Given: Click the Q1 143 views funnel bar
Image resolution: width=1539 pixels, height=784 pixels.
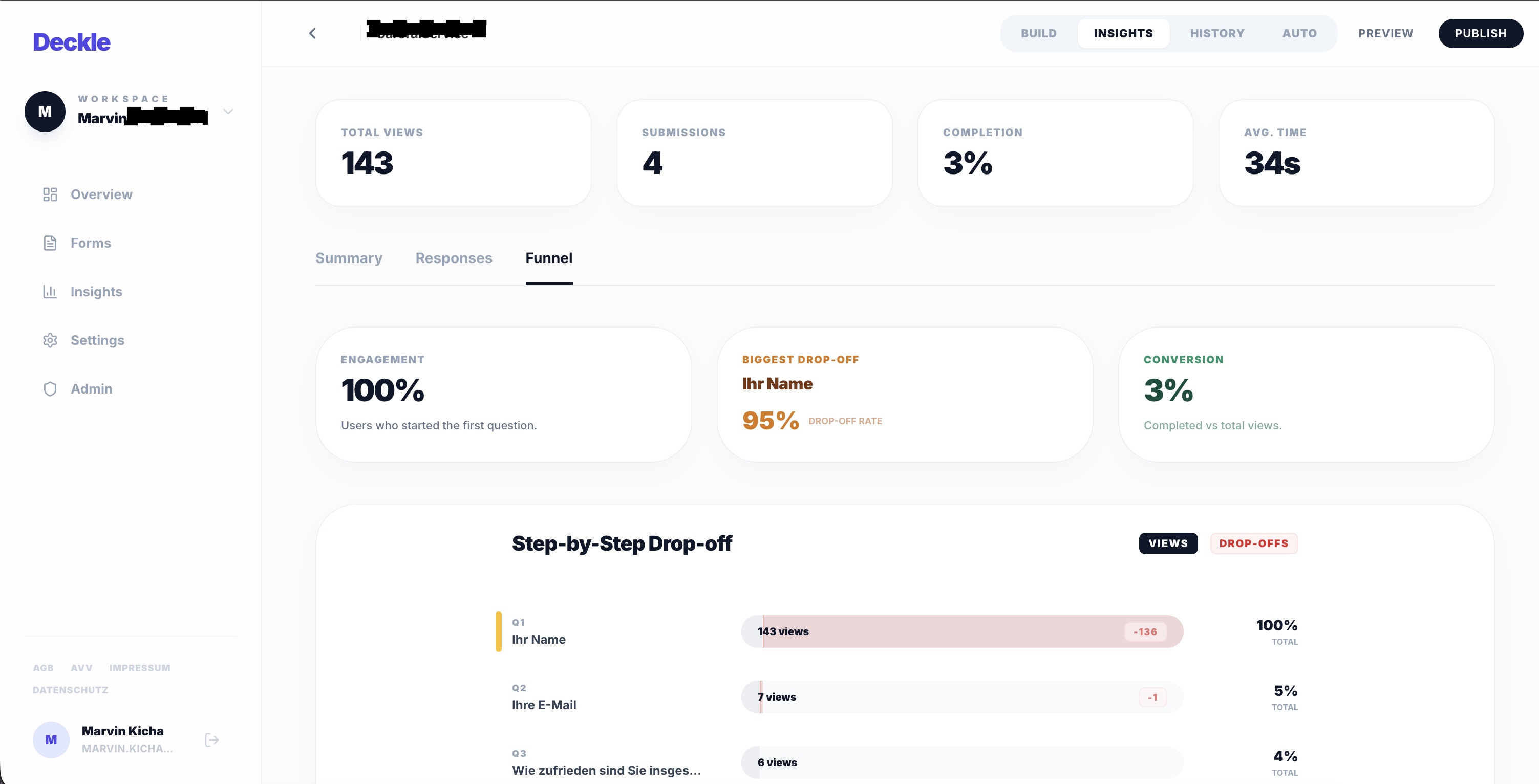Looking at the screenshot, I should (962, 631).
